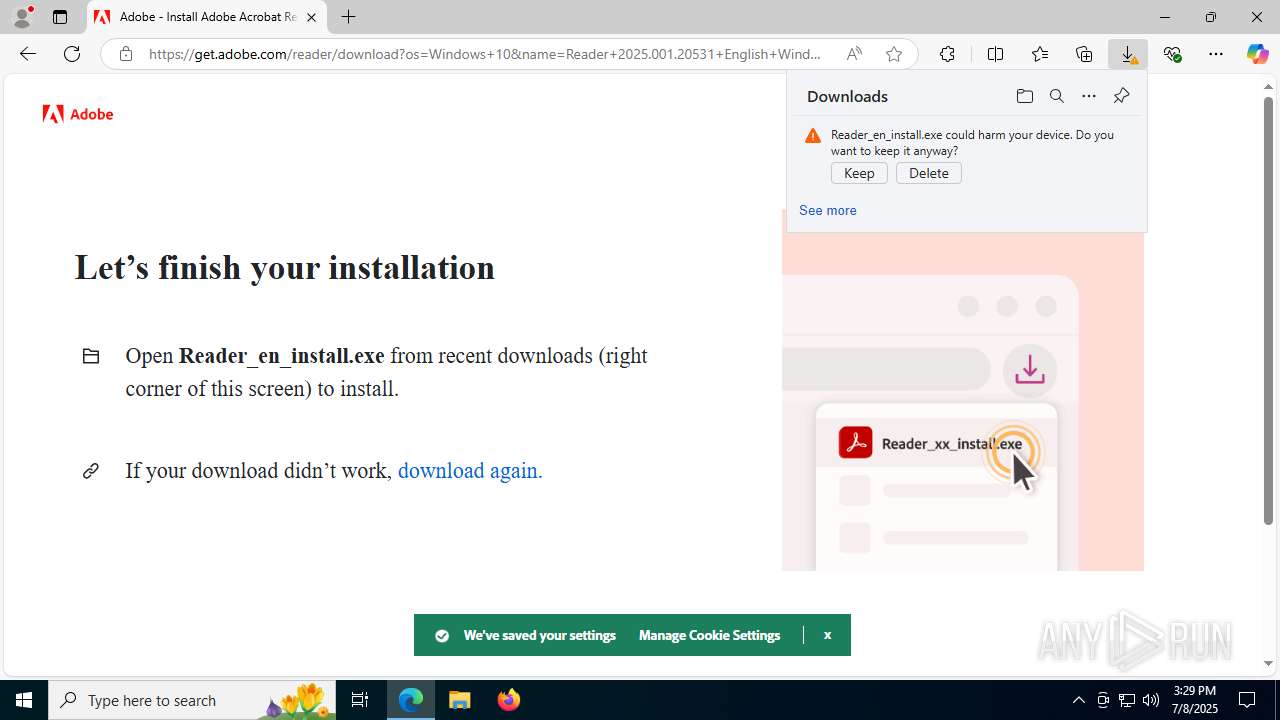Open Browser essentials icon

coord(1172,54)
